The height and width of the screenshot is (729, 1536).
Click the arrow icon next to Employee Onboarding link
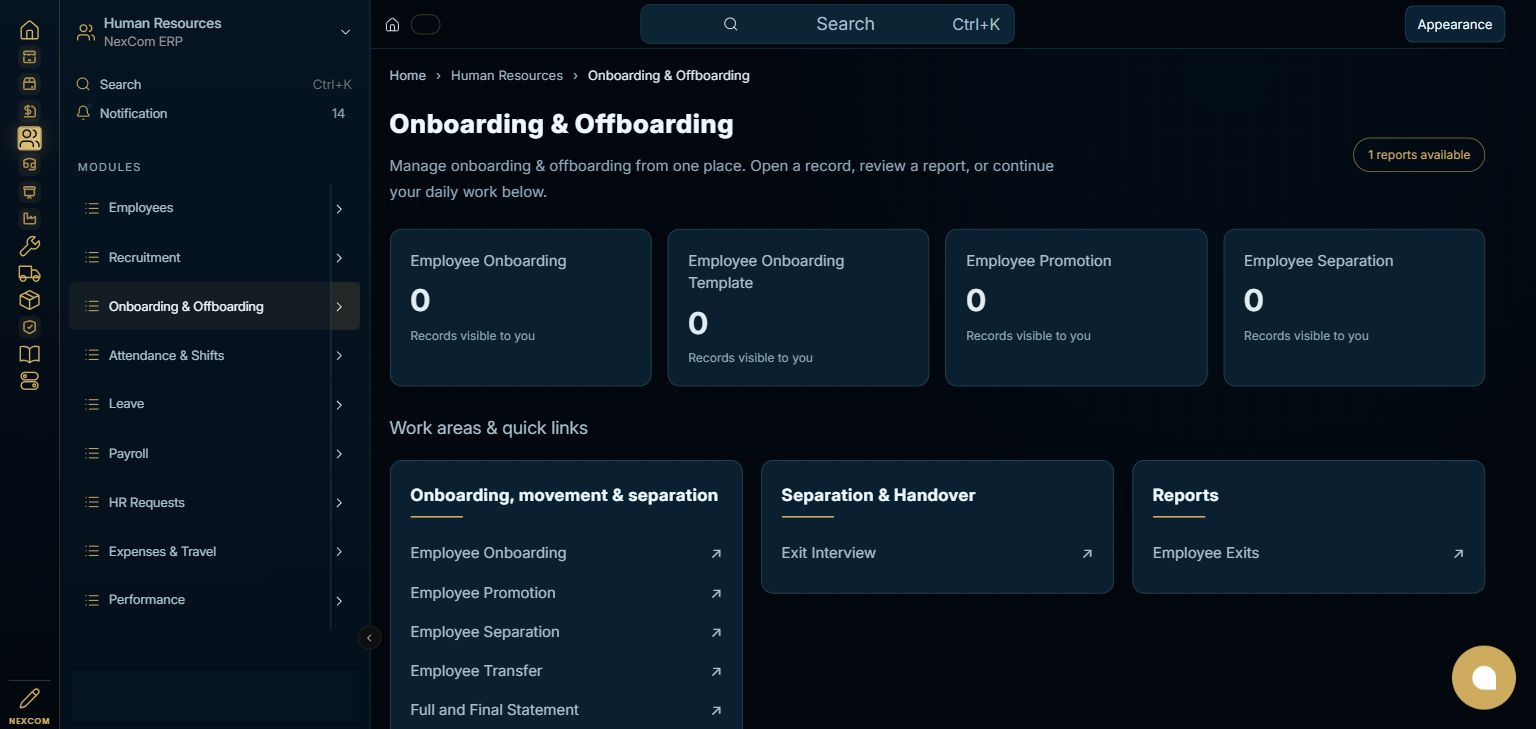click(716, 553)
